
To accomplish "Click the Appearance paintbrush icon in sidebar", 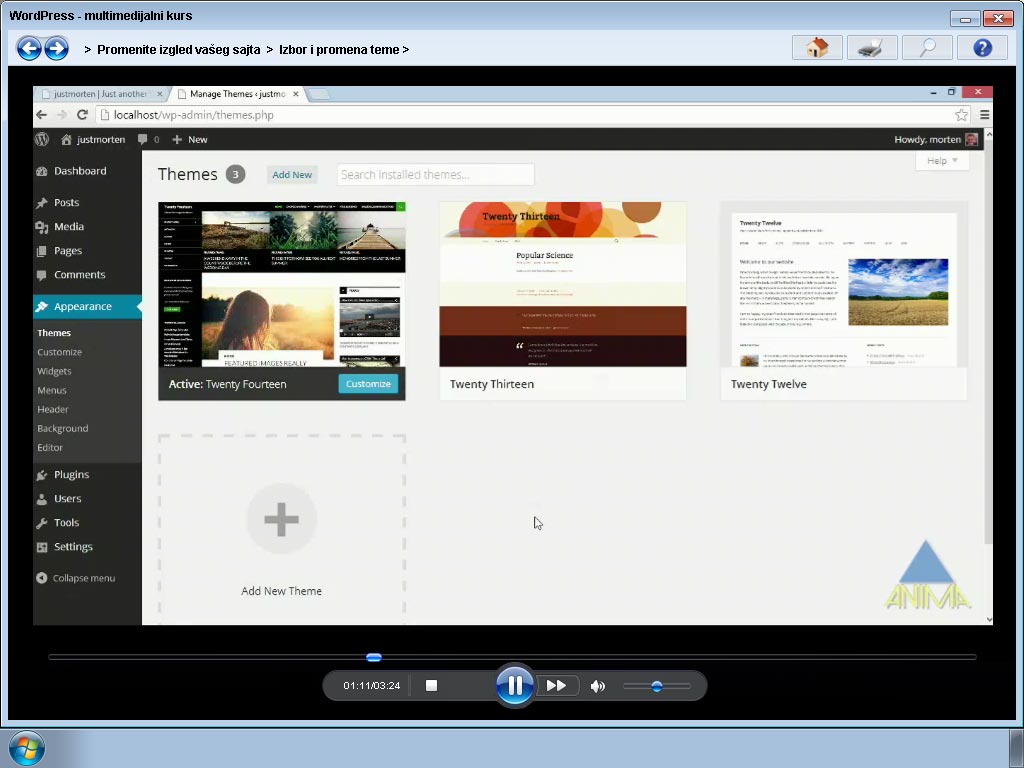I will [40, 307].
